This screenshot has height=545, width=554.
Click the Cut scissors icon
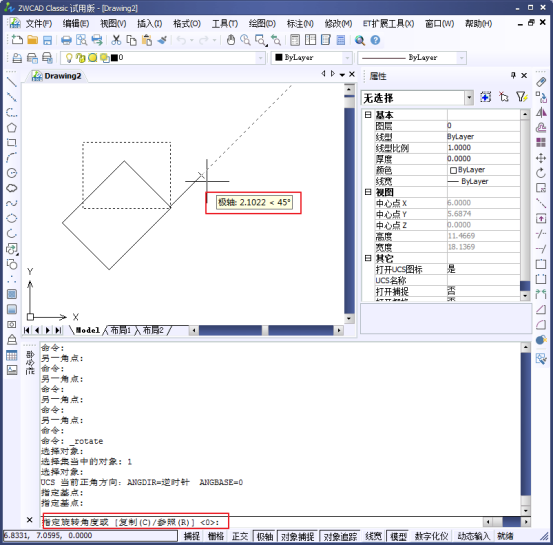[116, 40]
